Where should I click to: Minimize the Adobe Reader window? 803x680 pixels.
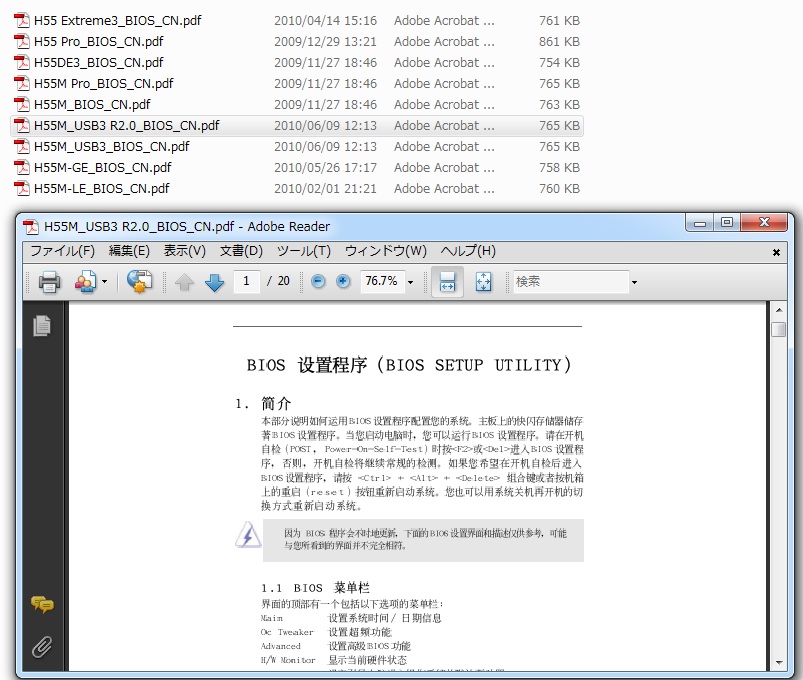tap(700, 223)
